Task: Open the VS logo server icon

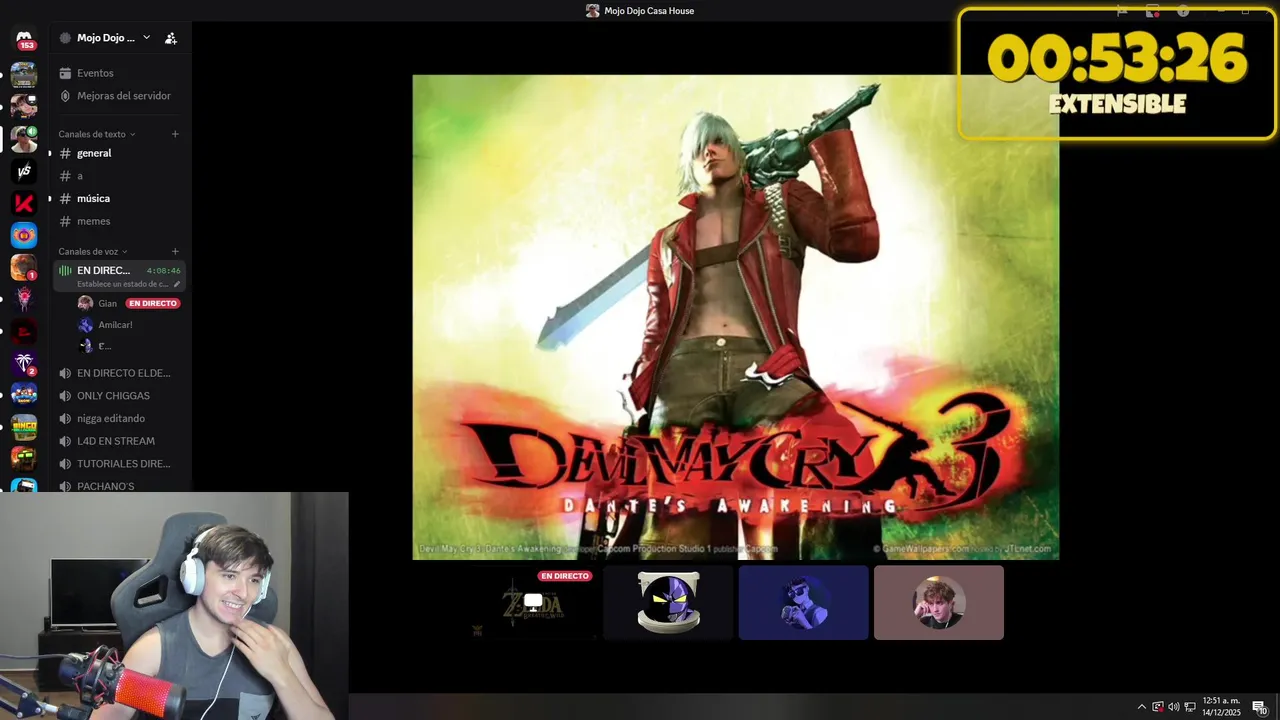Action: click(24, 171)
